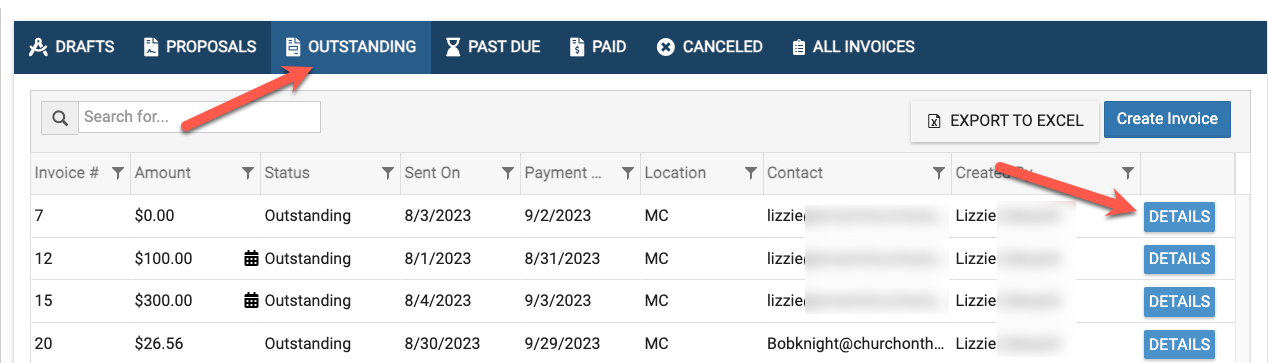This screenshot has height=363, width=1268.
Task: Click calendar icon on invoice 15
Action: pos(252,301)
